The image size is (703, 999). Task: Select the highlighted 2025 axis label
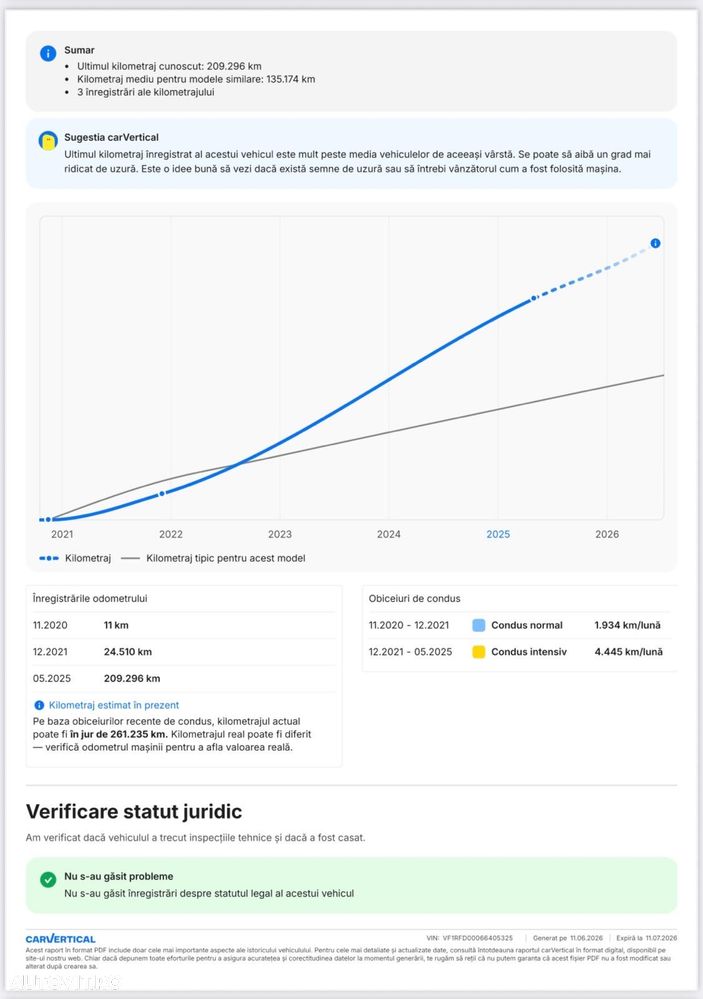coord(498,534)
